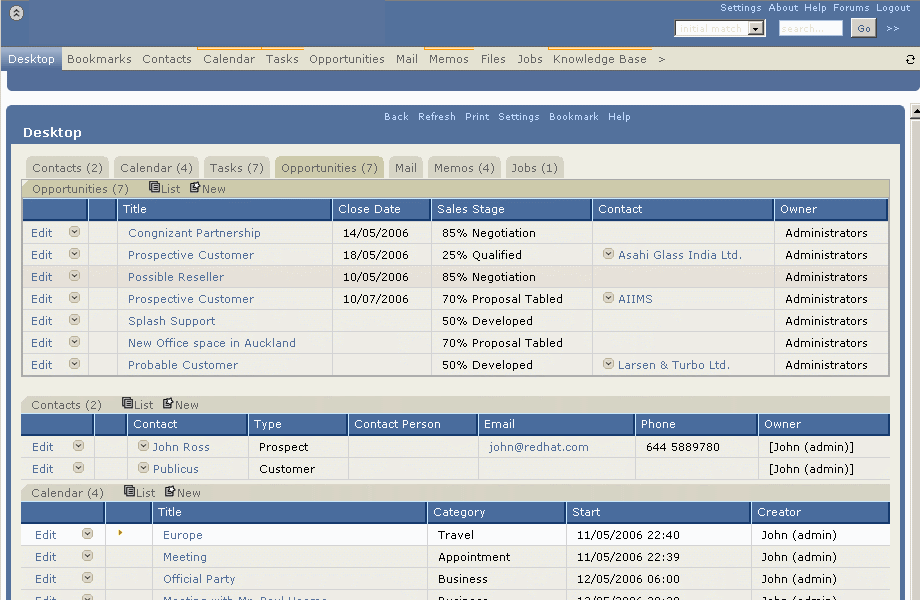Viewport: 920px width, 600px height.
Task: Click the New icon in the Opportunities section
Action: [x=195, y=187]
